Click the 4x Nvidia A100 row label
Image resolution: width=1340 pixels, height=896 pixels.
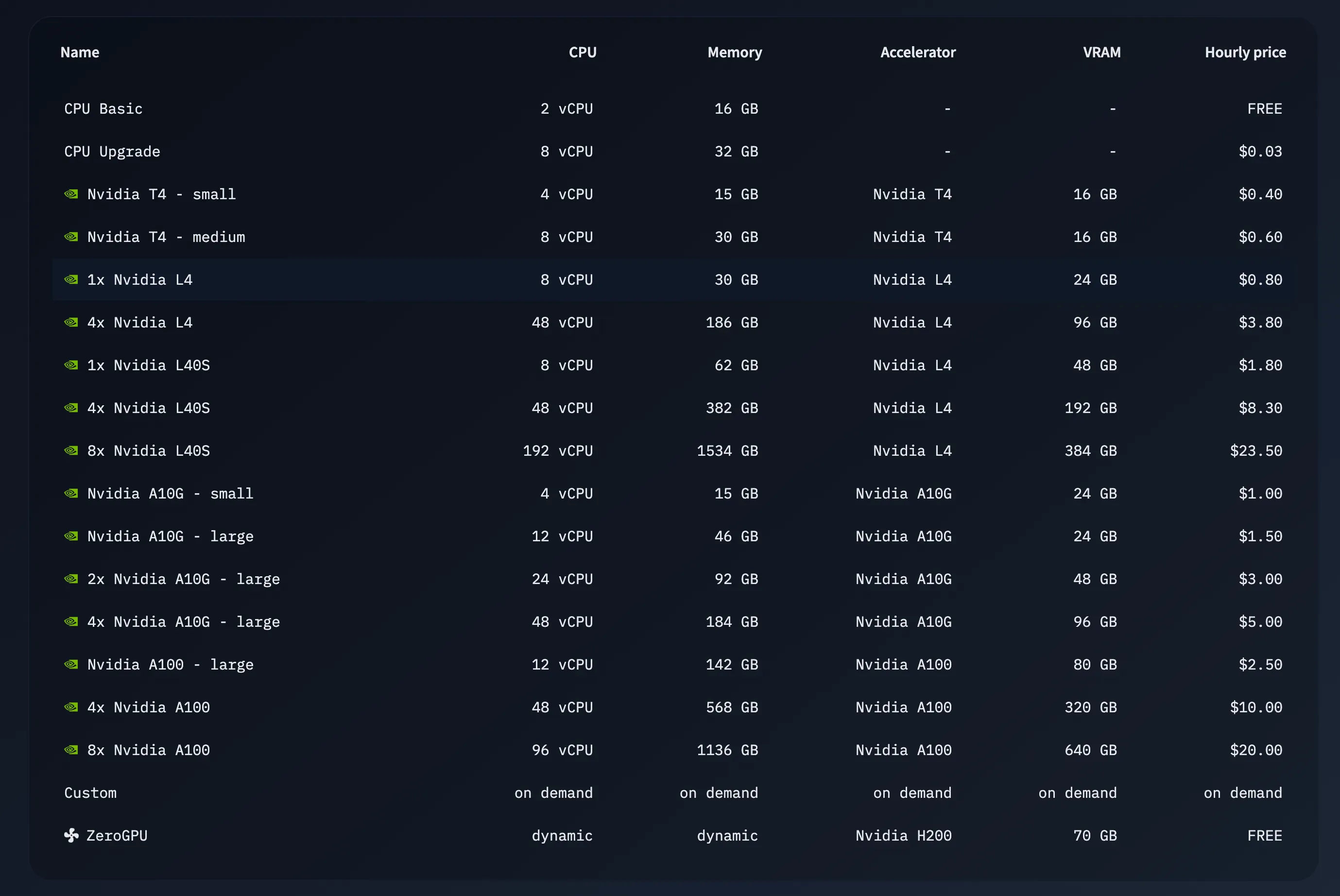click(x=149, y=707)
